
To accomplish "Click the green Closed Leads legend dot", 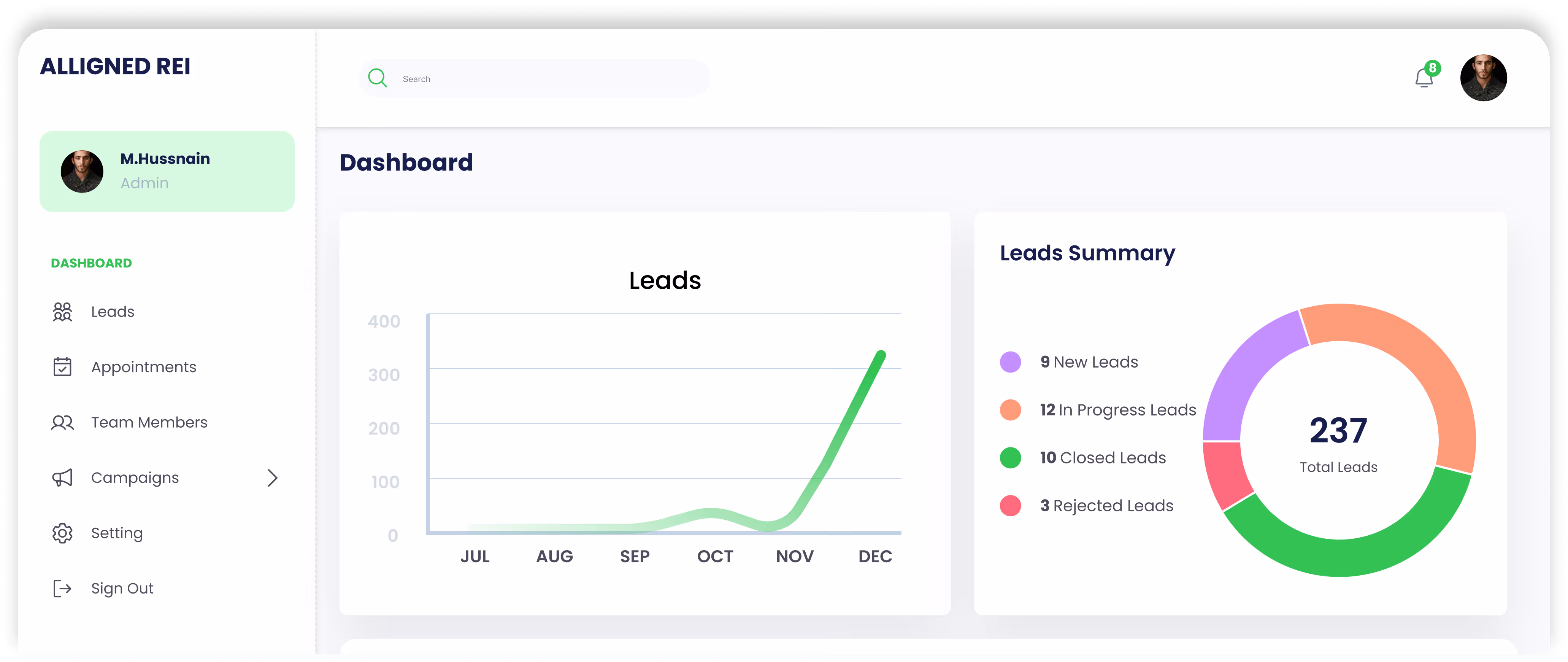I will click(x=1011, y=457).
